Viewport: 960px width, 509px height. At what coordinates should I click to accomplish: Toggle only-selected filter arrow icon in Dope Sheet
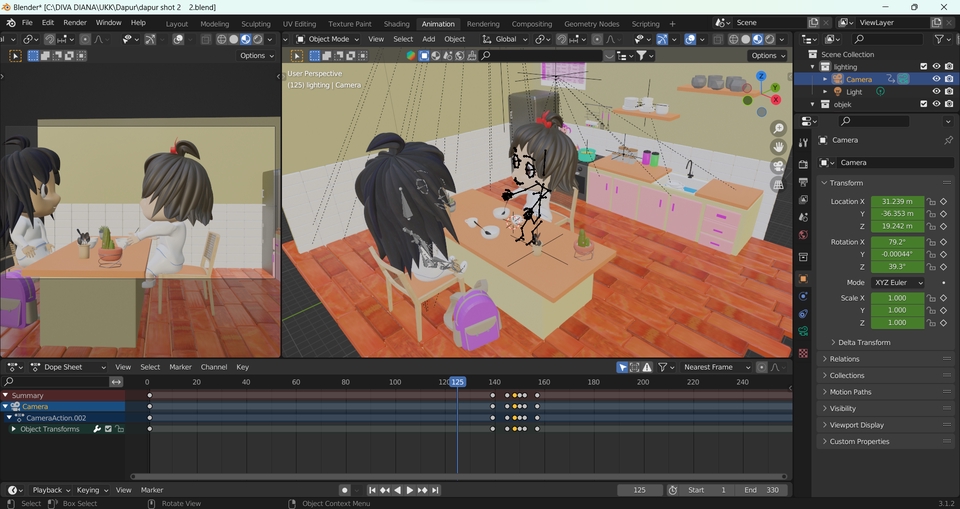point(623,368)
